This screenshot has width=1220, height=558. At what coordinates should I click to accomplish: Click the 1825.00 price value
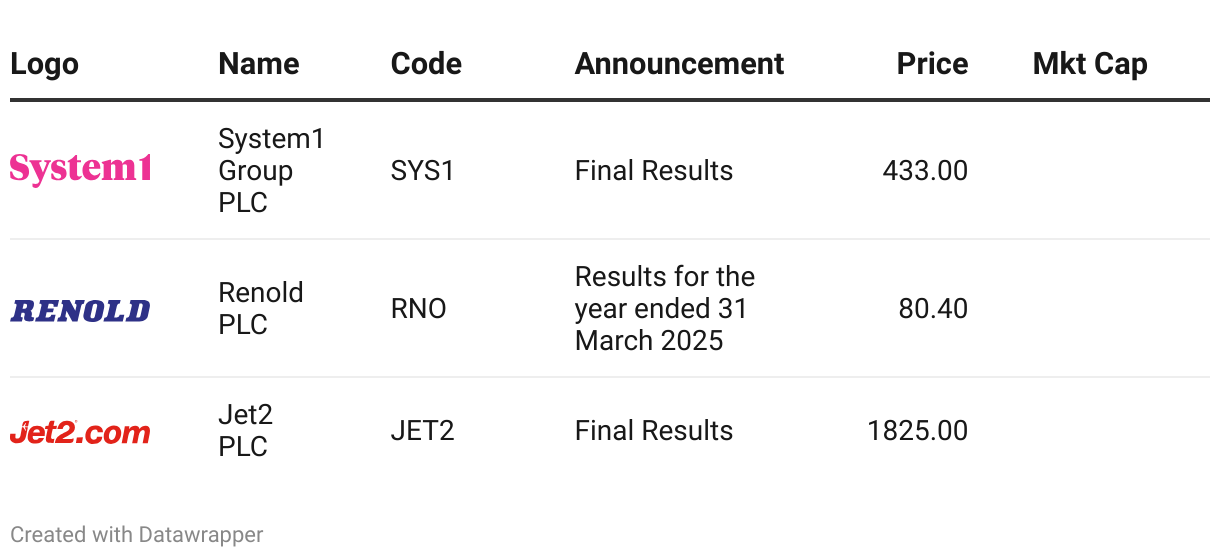917,431
